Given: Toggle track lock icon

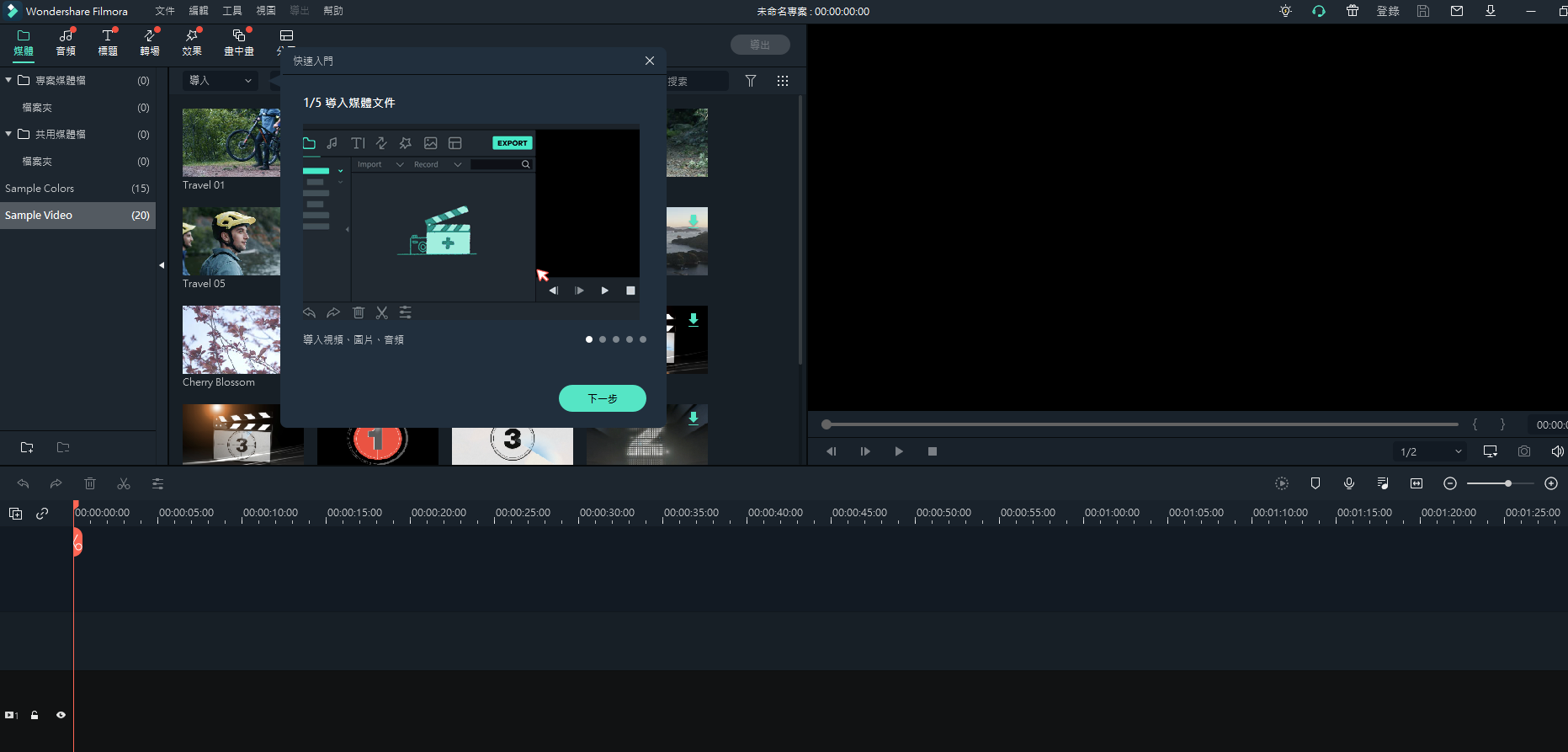Looking at the screenshot, I should (x=35, y=715).
